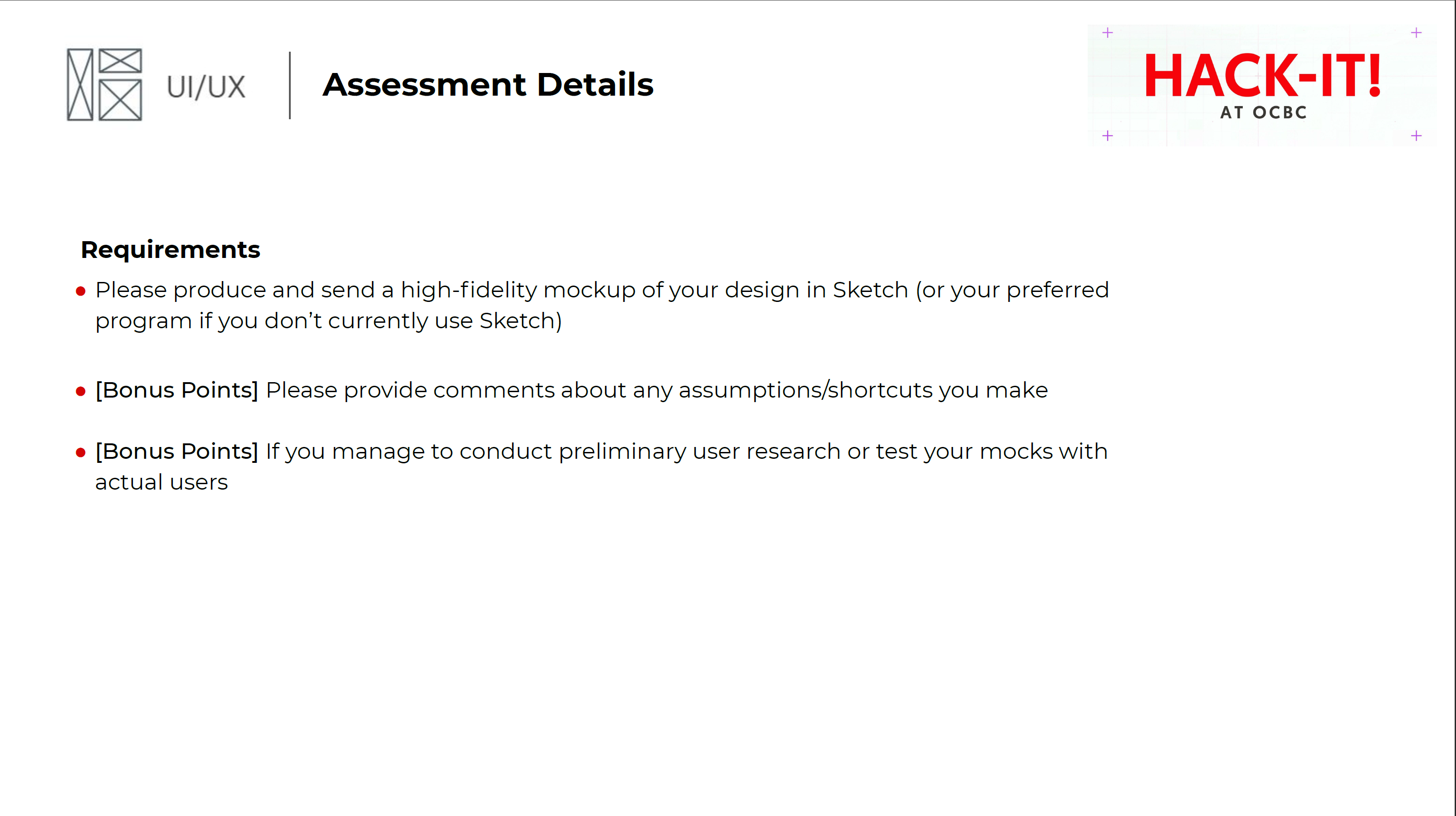Click the Requirements heading
The width and height of the screenshot is (1456, 816).
pos(171,250)
